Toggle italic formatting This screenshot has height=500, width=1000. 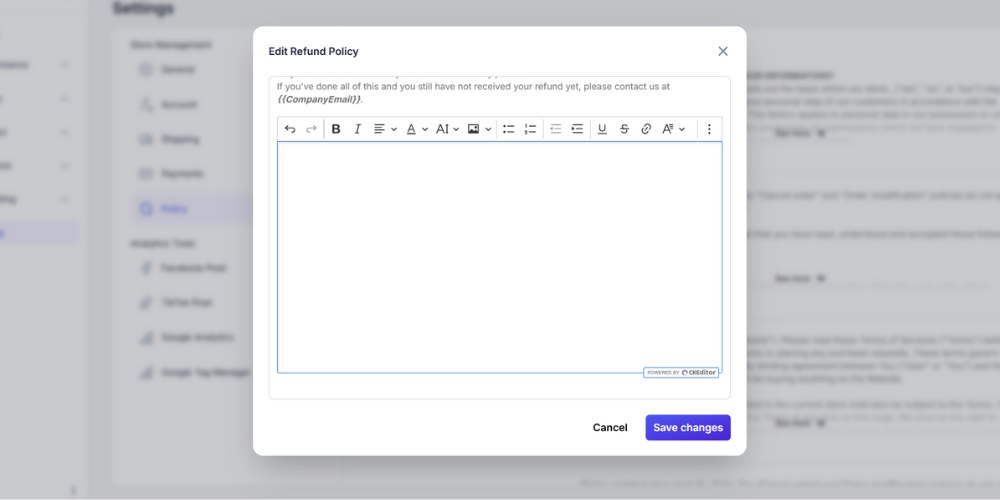point(358,129)
